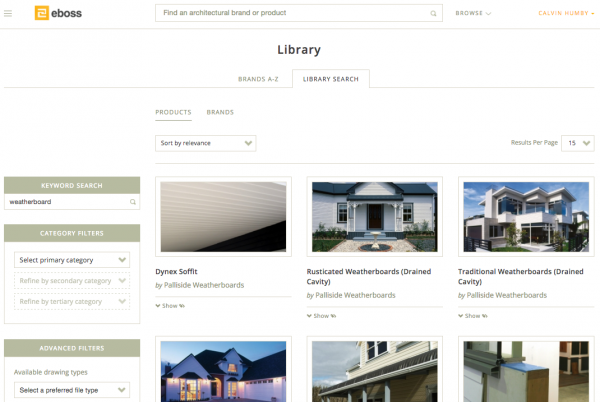Open the Results Per Page dropdown
The height and width of the screenshot is (402, 600).
(577, 143)
